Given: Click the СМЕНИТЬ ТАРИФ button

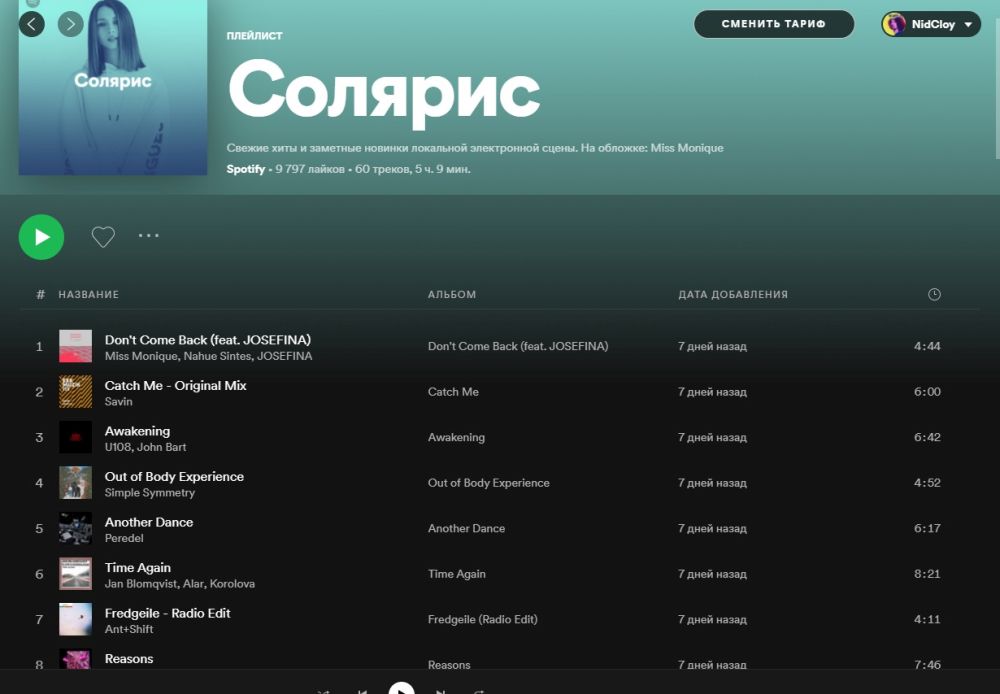Looking at the screenshot, I should pyautogui.click(x=774, y=24).
